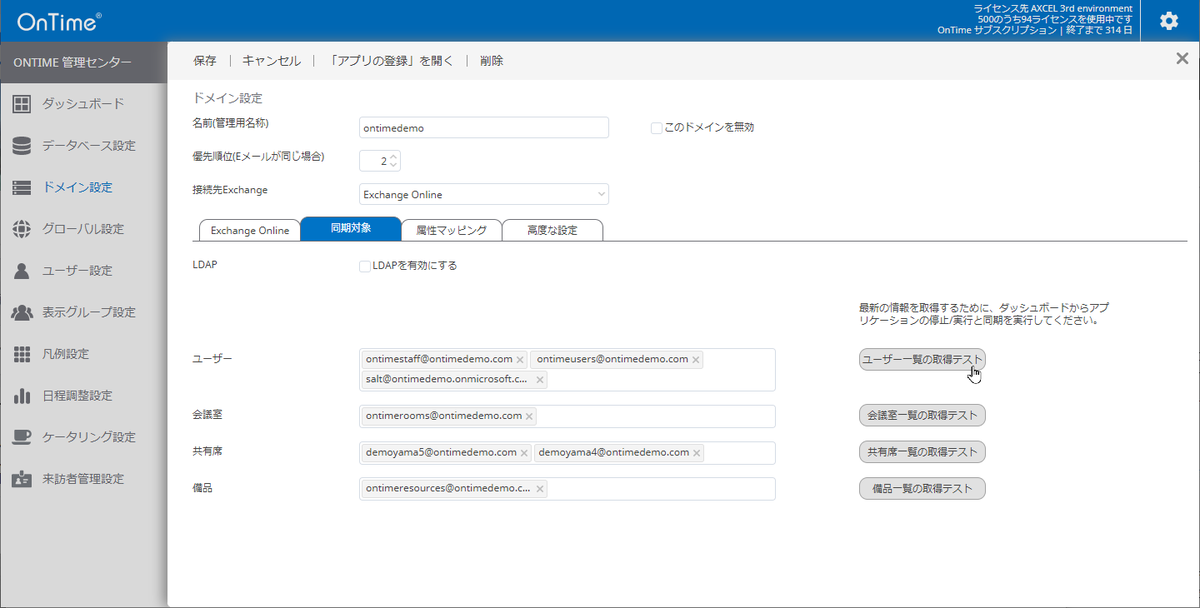This screenshot has height=608, width=1200.
Task: Open 接続先Exchange dropdown
Action: 483,194
